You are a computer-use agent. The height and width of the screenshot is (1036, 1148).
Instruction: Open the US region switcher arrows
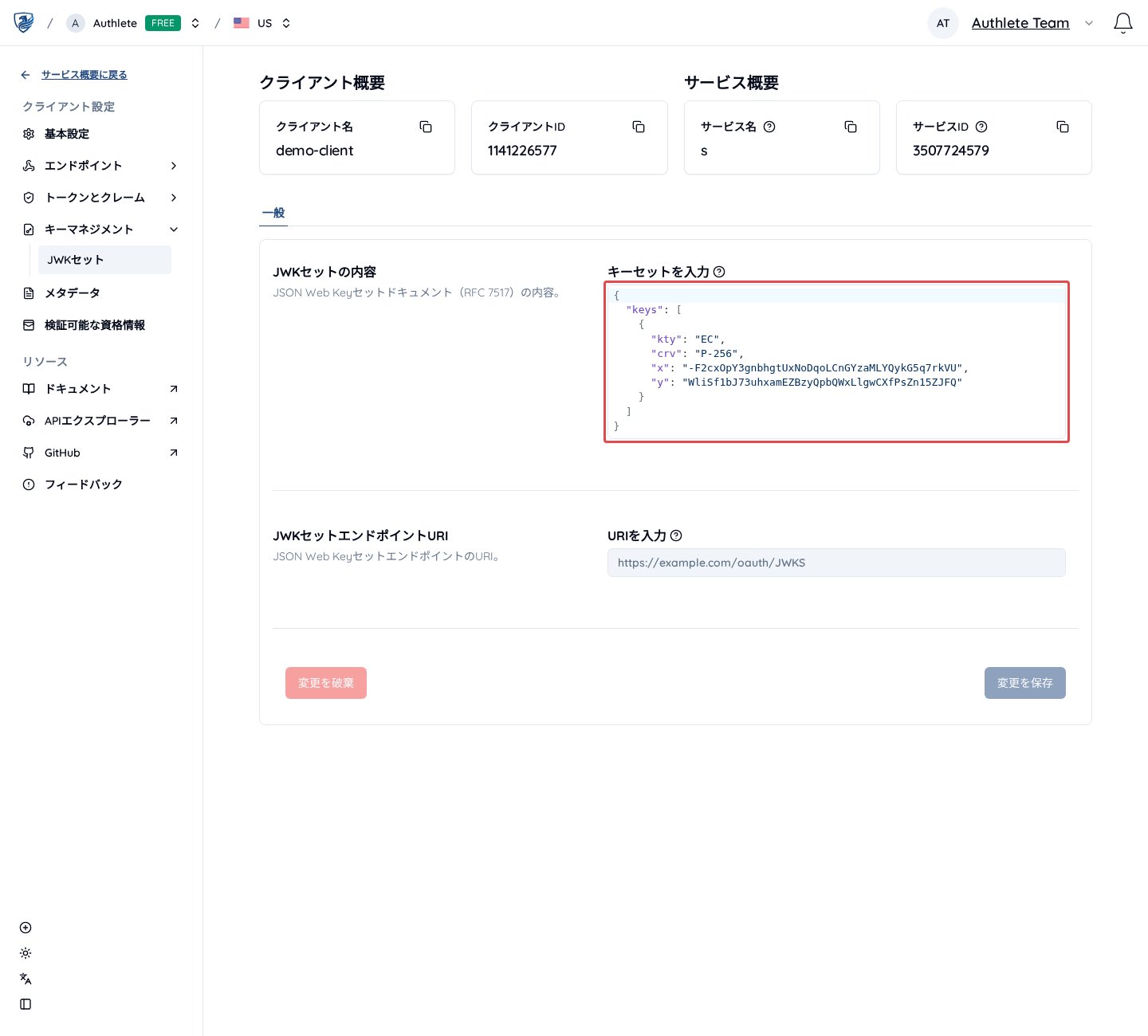click(x=286, y=23)
